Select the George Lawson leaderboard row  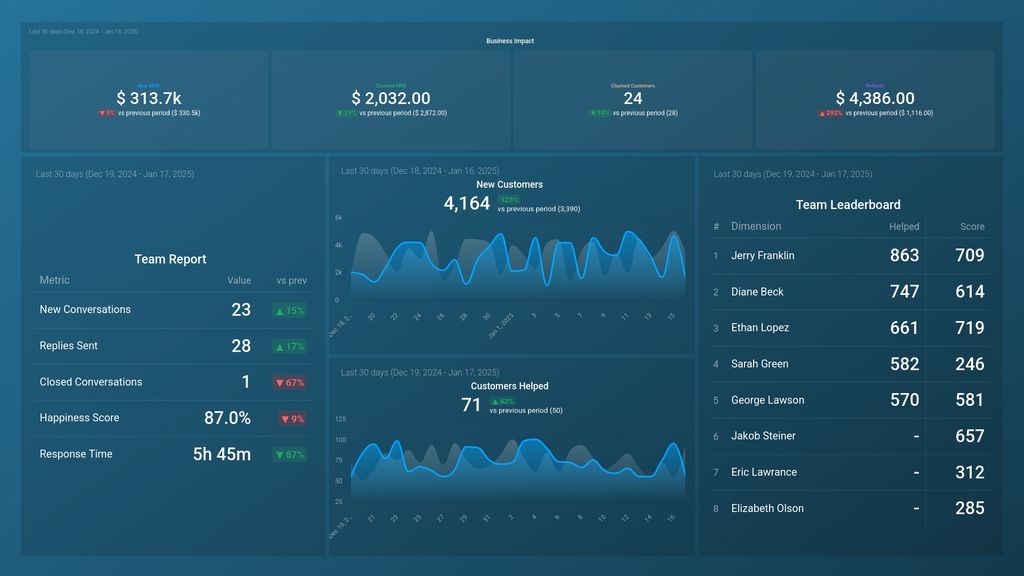point(849,400)
